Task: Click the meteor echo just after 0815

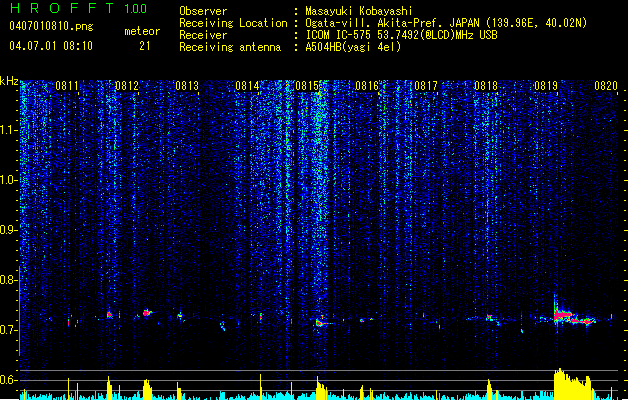Action: [x=320, y=322]
